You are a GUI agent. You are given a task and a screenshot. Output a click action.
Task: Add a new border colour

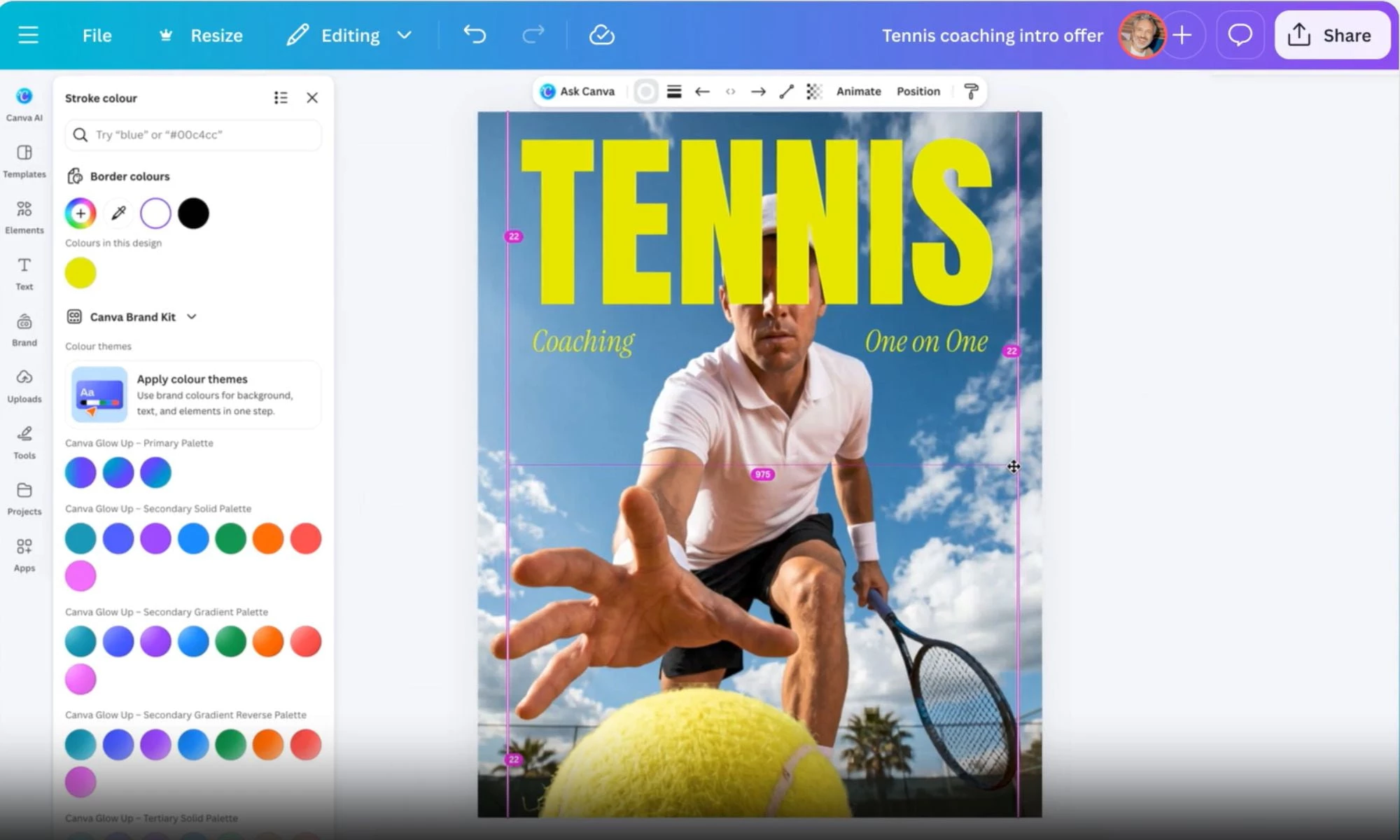click(80, 213)
